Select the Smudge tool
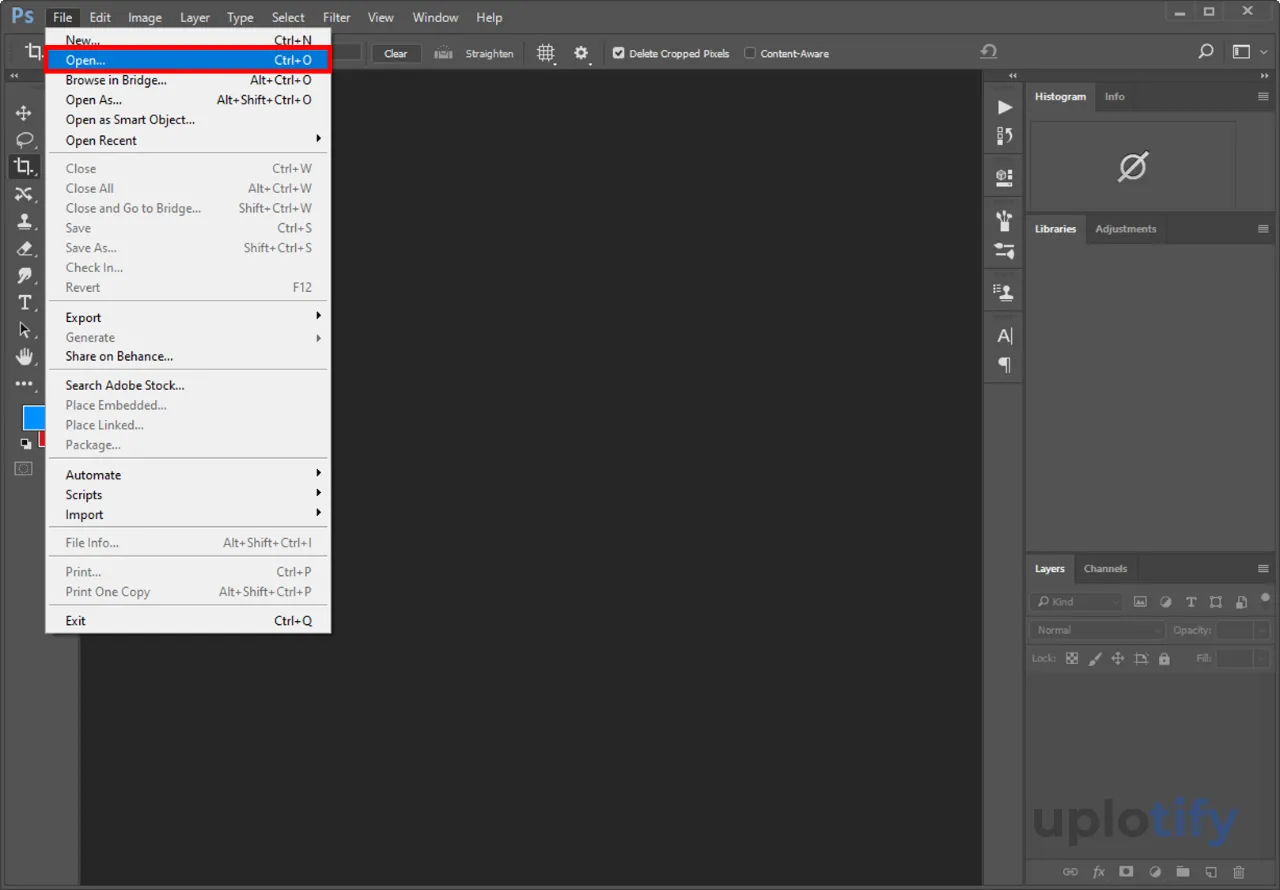 tap(24, 275)
